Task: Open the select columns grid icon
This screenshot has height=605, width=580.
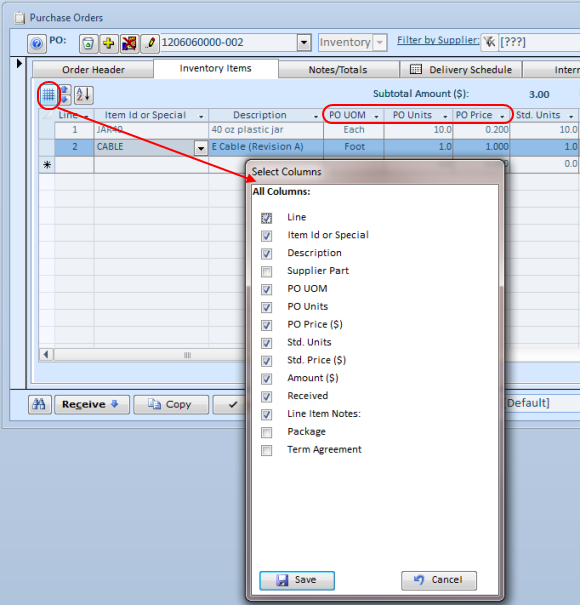Action: tap(49, 95)
